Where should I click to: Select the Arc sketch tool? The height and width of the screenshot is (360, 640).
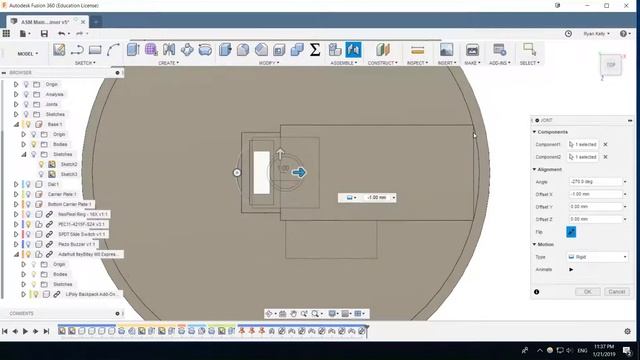pos(113,50)
